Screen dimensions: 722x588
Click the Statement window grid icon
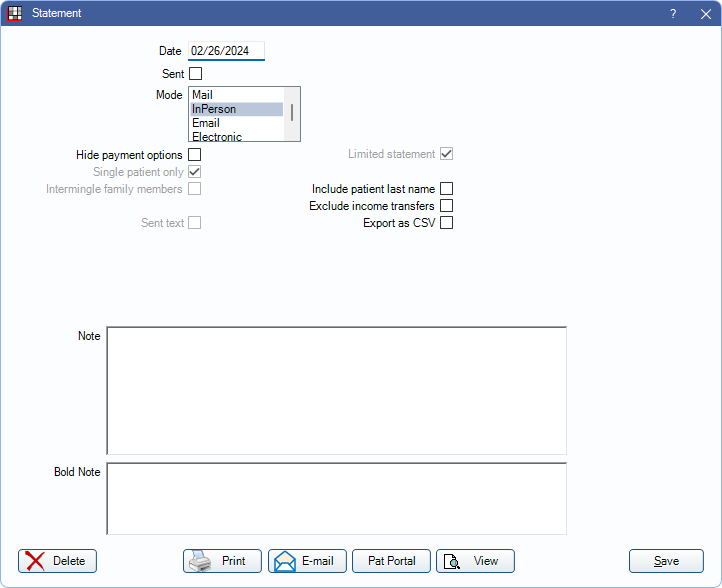pos(15,14)
